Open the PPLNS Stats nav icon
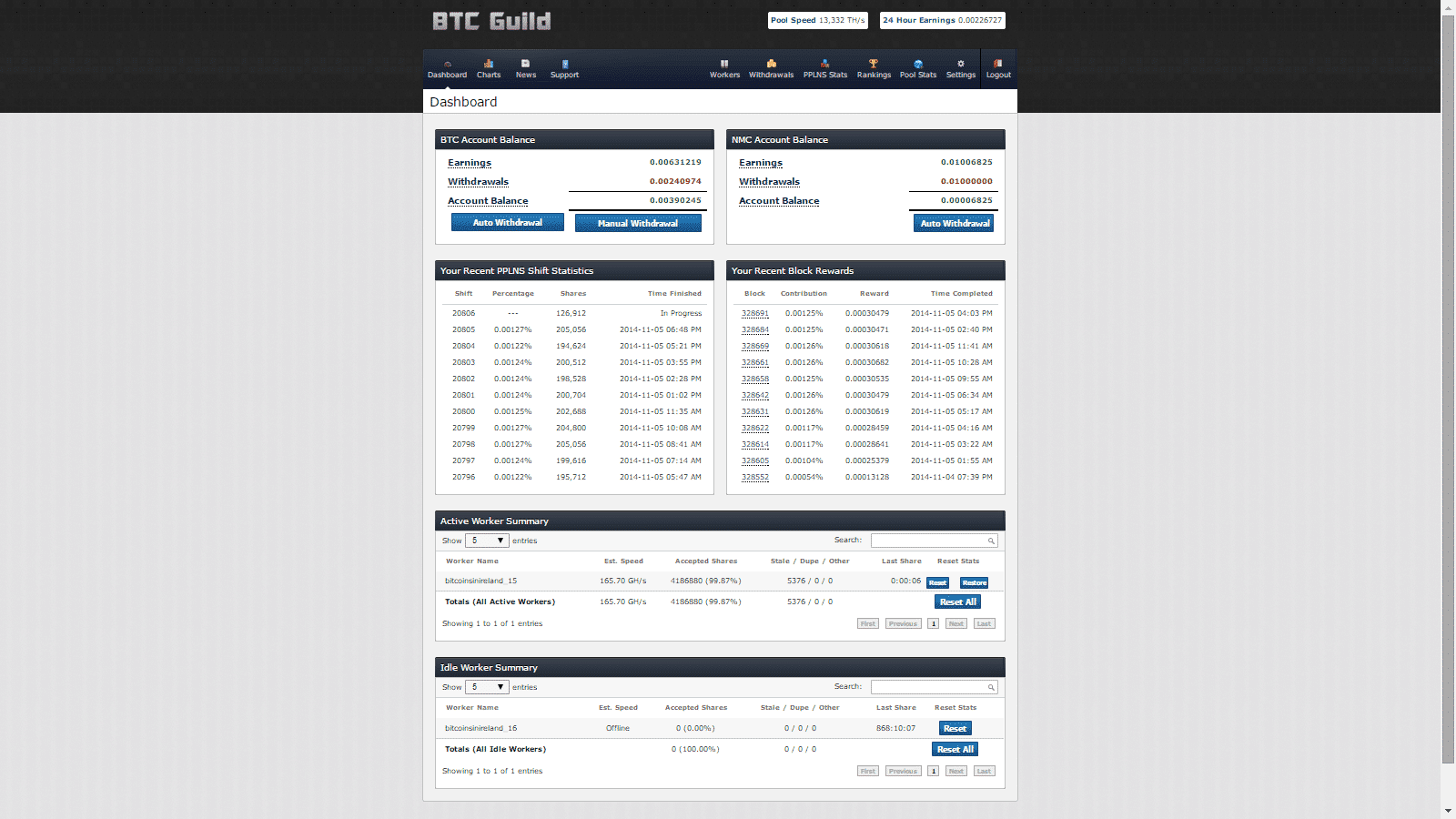This screenshot has width=1456, height=819. [824, 64]
